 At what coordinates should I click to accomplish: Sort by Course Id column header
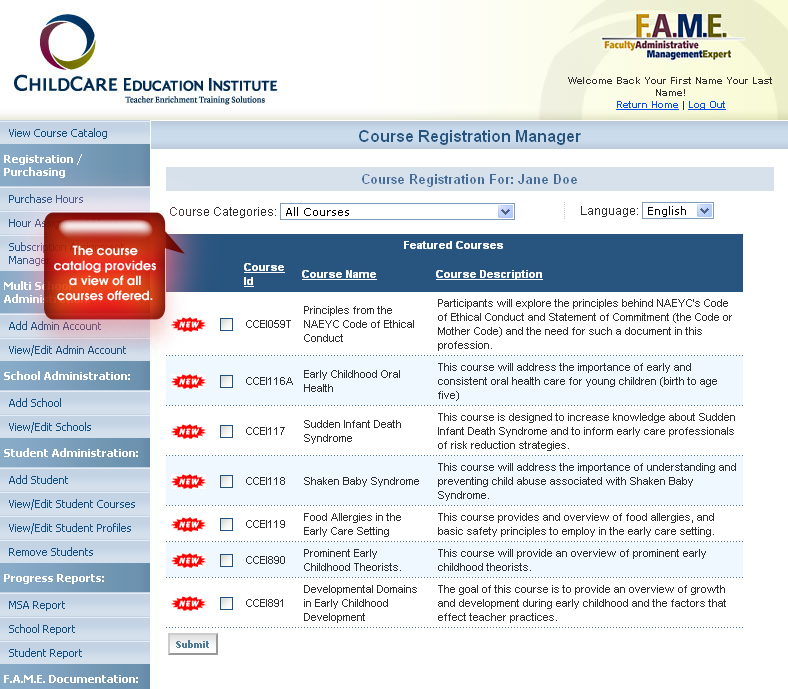coord(264,274)
